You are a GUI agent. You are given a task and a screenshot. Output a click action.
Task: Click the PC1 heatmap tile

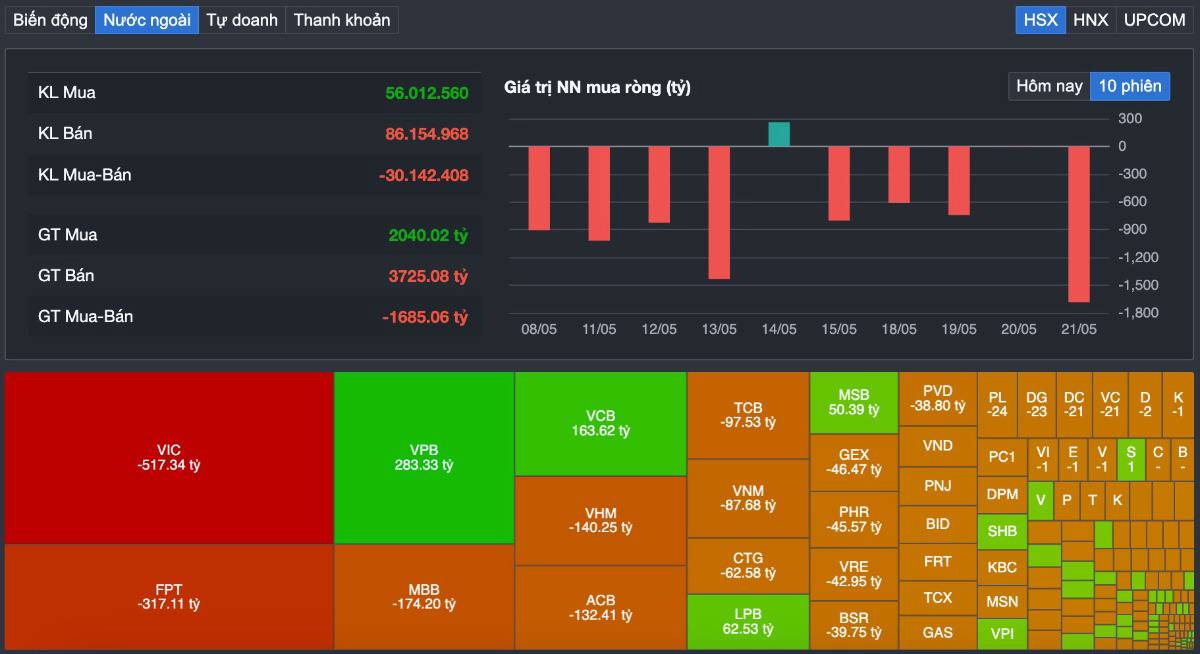[1002, 457]
